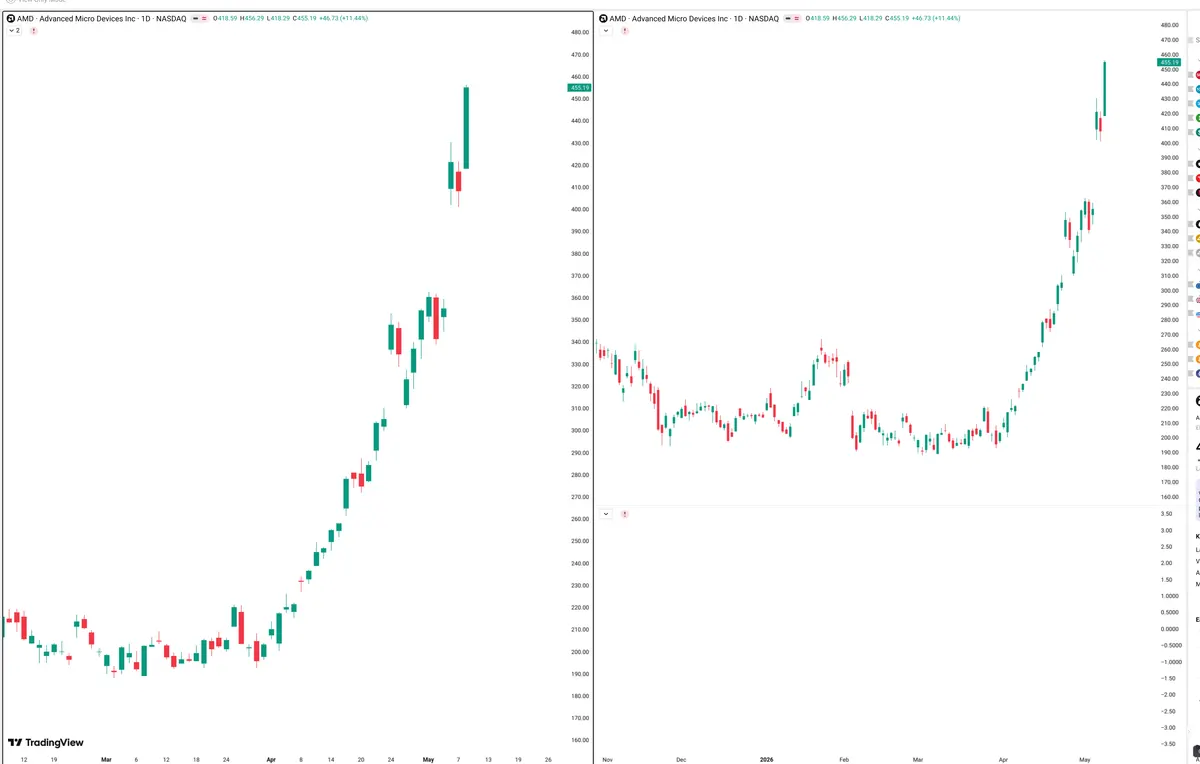Click the AMD symbol title in the right chart
The height and width of the screenshot is (764, 1200).
[x=696, y=19]
